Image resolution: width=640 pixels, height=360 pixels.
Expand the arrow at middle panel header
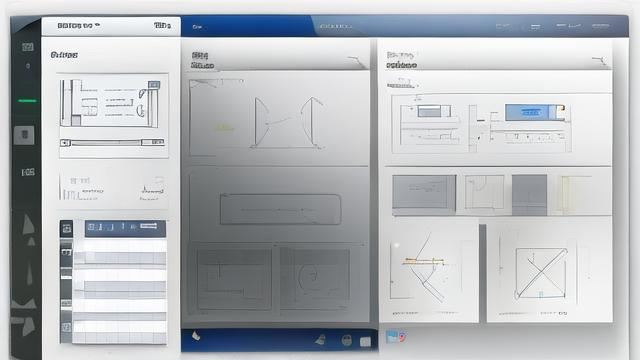pyautogui.click(x=356, y=61)
